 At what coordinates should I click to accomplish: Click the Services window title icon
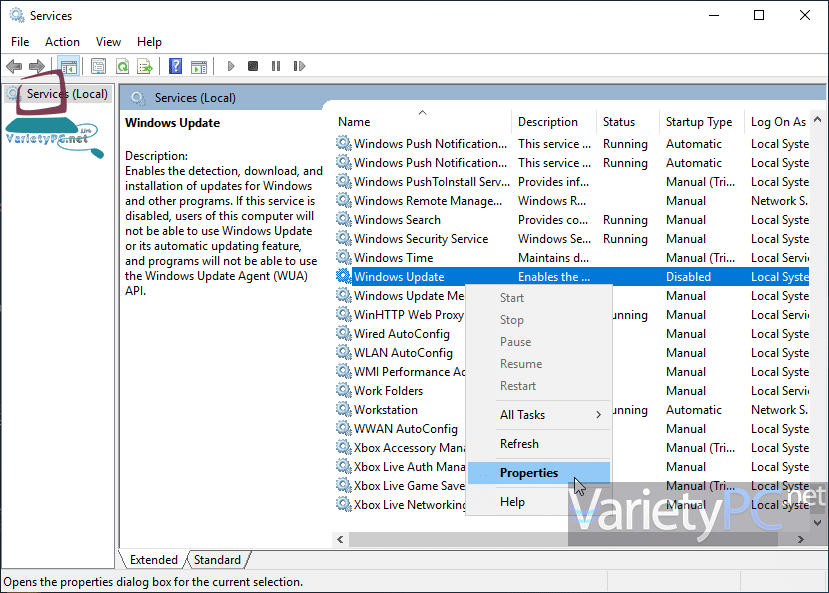coord(16,15)
